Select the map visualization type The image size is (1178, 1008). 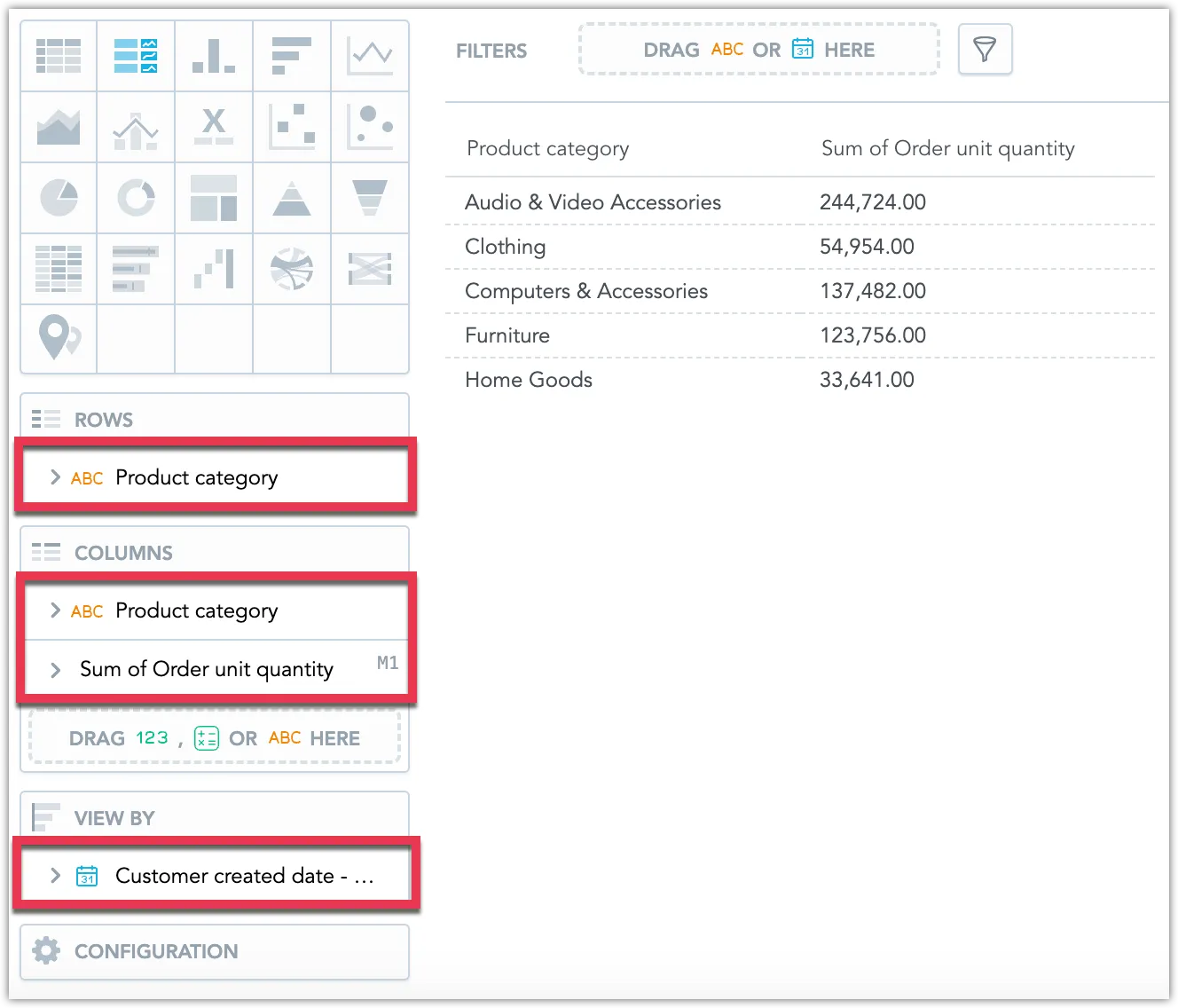click(58, 340)
